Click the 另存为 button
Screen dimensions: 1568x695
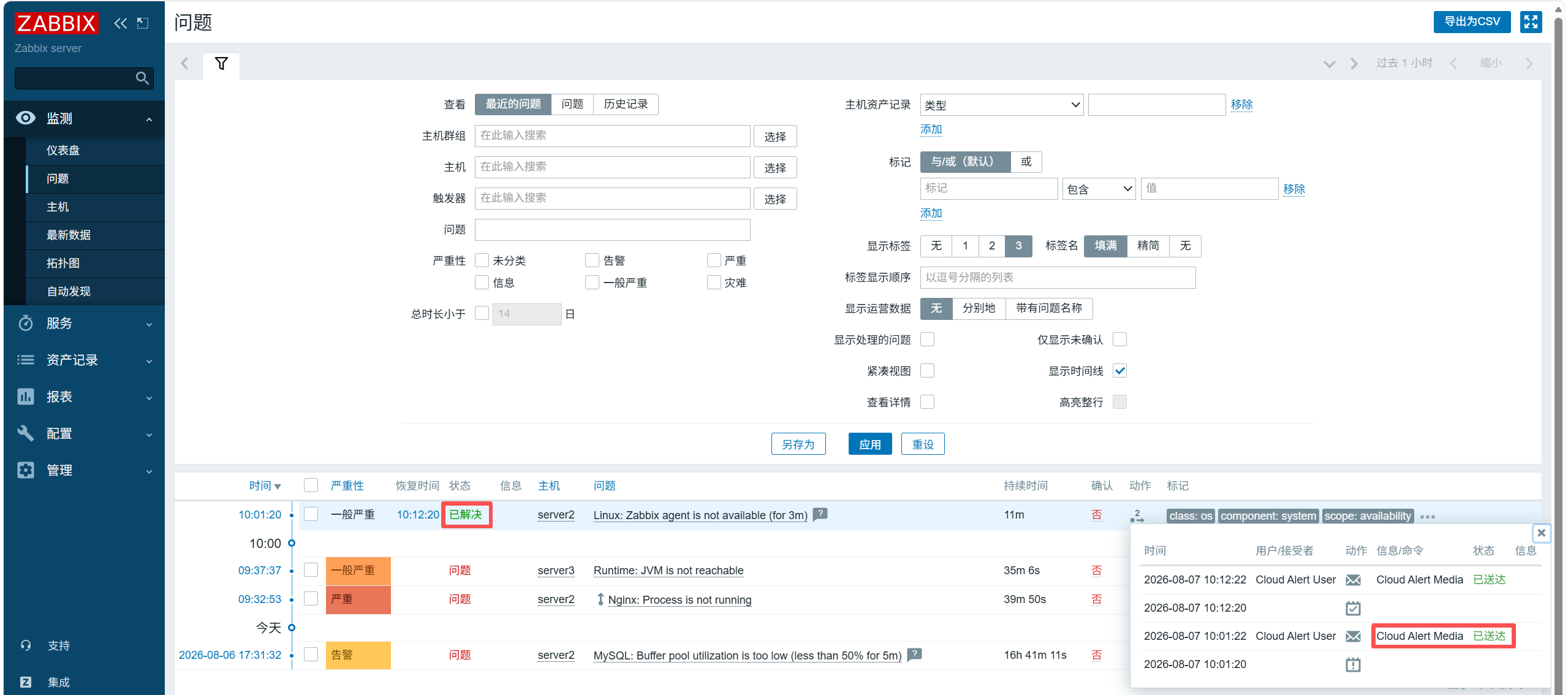click(x=798, y=444)
